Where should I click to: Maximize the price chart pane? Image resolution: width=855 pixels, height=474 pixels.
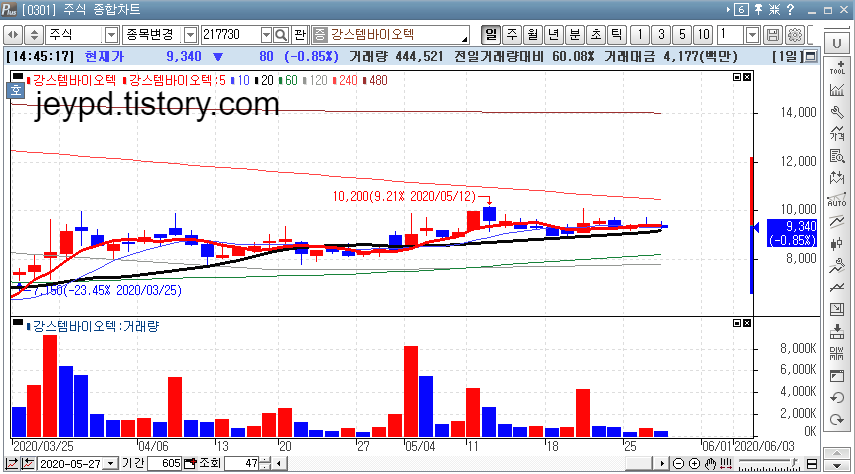737,77
